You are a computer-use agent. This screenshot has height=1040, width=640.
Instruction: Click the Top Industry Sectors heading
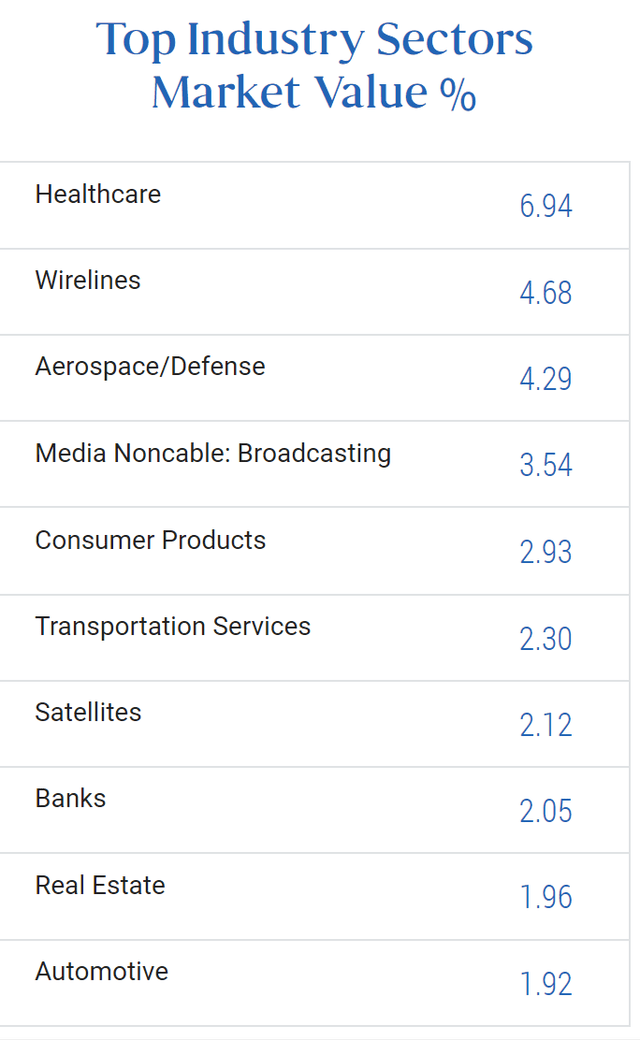click(x=314, y=65)
